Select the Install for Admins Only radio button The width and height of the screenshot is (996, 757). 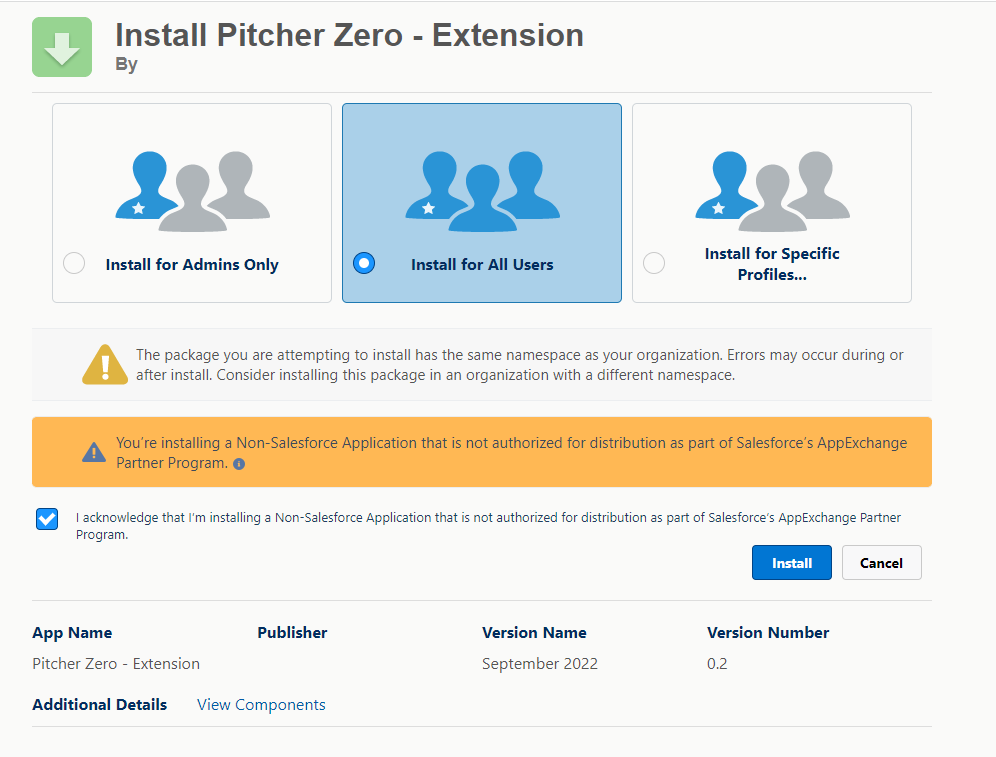(74, 264)
